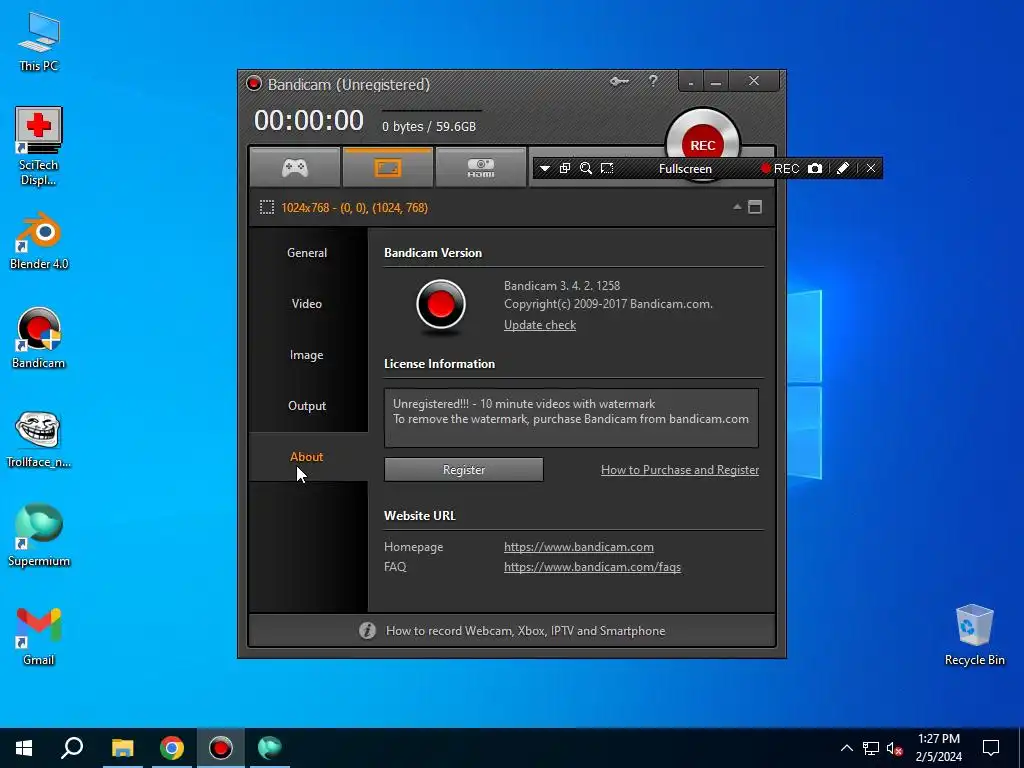The image size is (1024, 768).
Task: Click the small dash tray button in title bar
Action: [690, 82]
